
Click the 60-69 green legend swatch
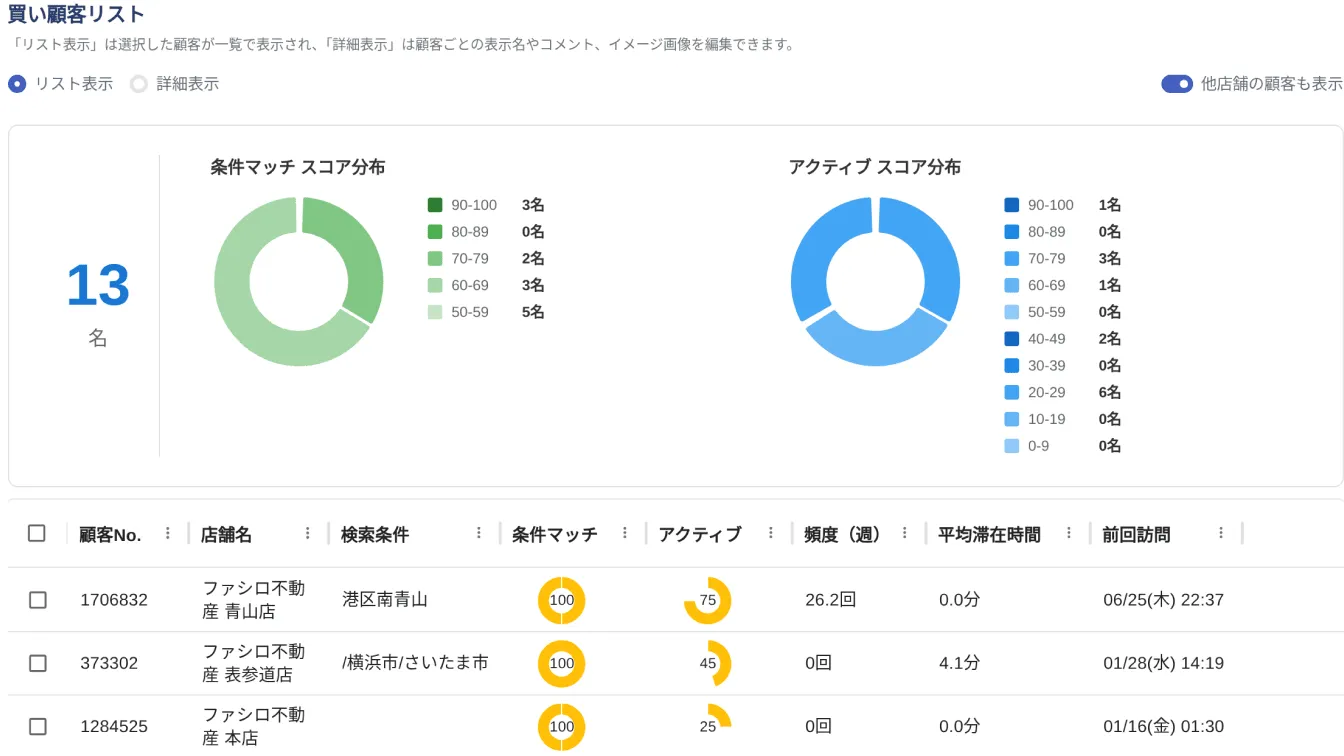pos(435,286)
